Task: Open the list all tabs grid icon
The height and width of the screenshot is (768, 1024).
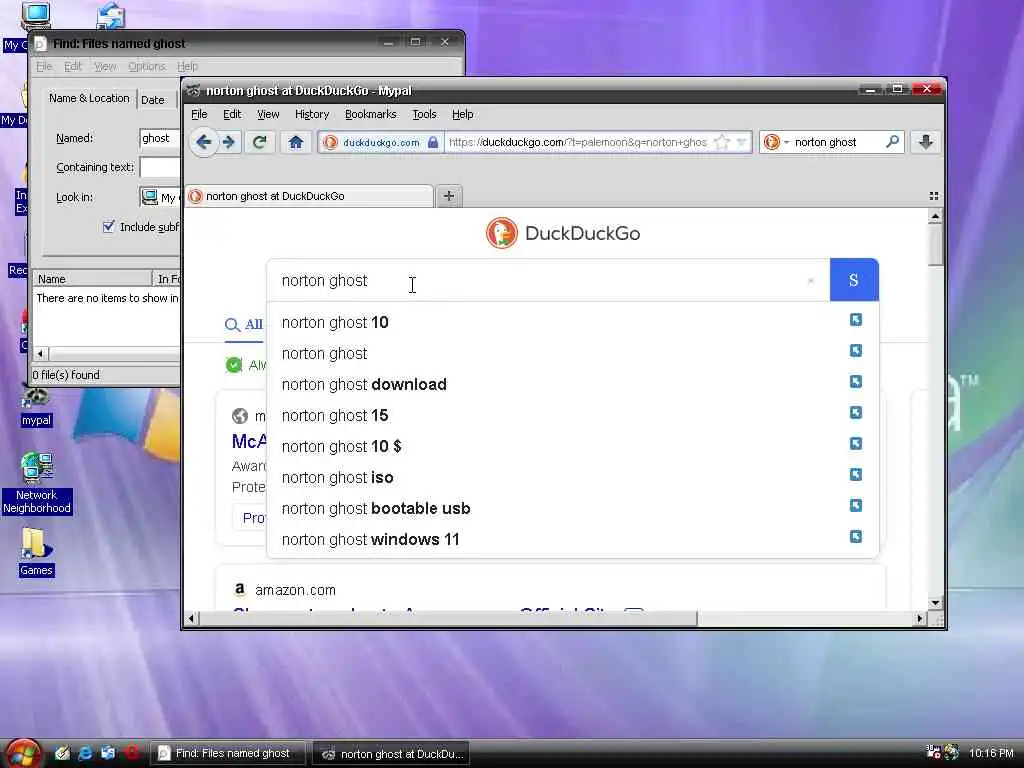Action: [x=934, y=196]
